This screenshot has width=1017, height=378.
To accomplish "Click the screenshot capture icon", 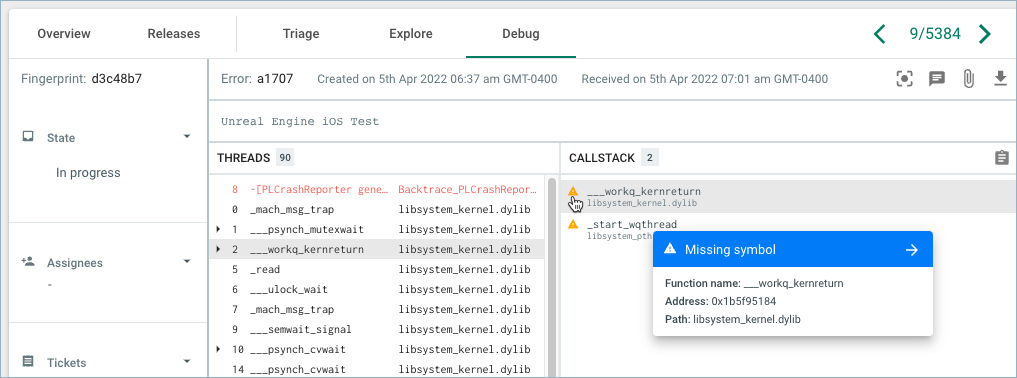I will point(904,79).
